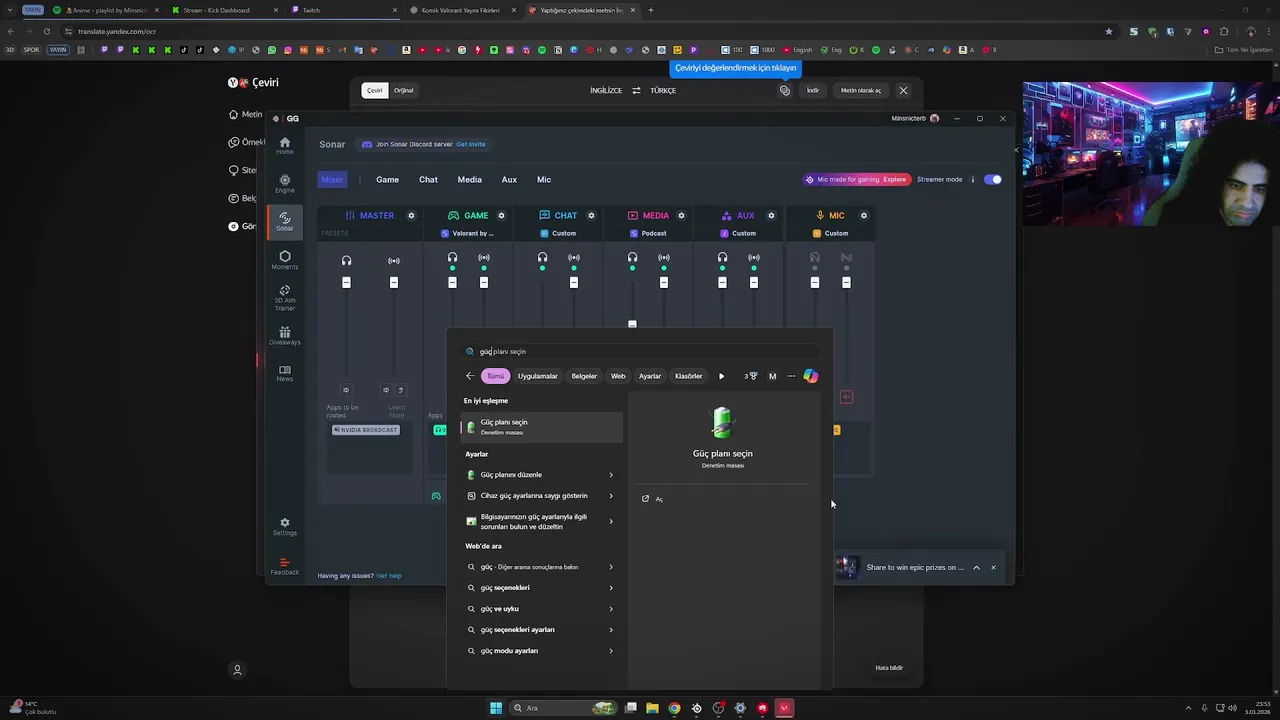Open GG Settings gear in sidebar
Screen dimensions: 1280x720
(285, 526)
